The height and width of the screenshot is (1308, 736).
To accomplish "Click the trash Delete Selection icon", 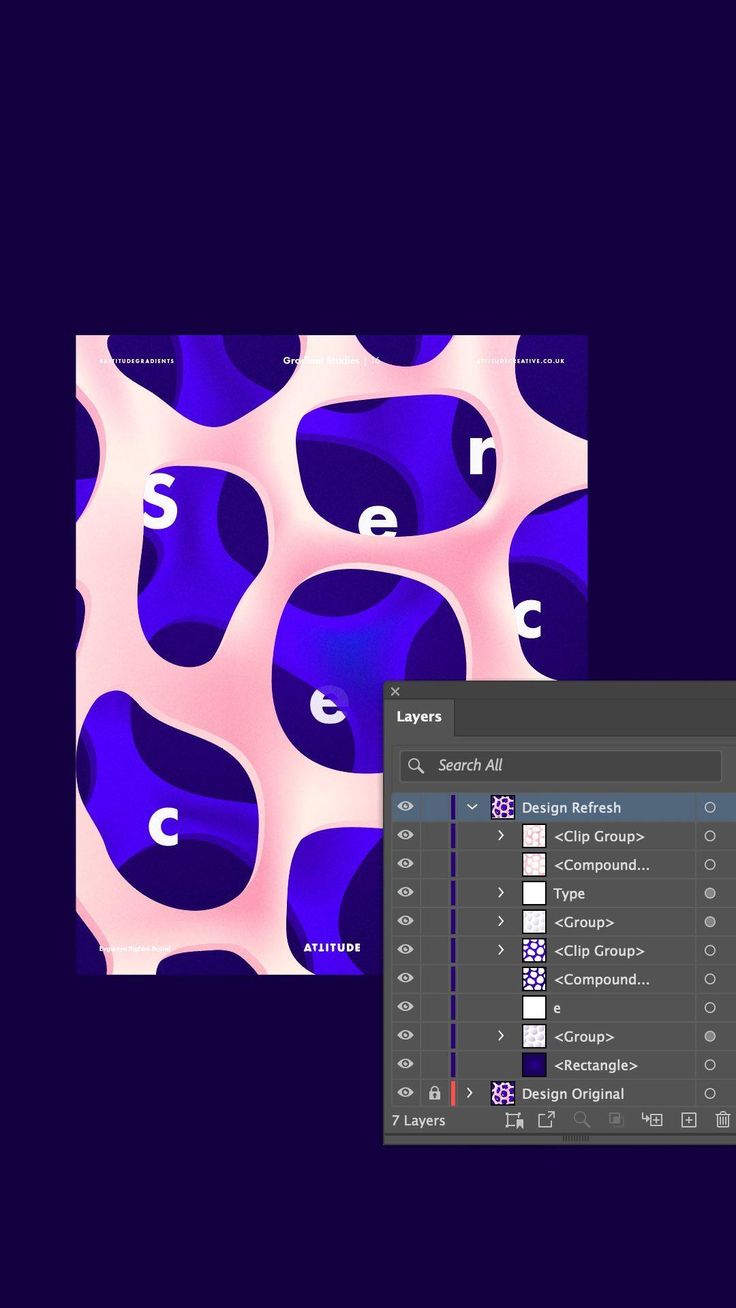I will [723, 1120].
